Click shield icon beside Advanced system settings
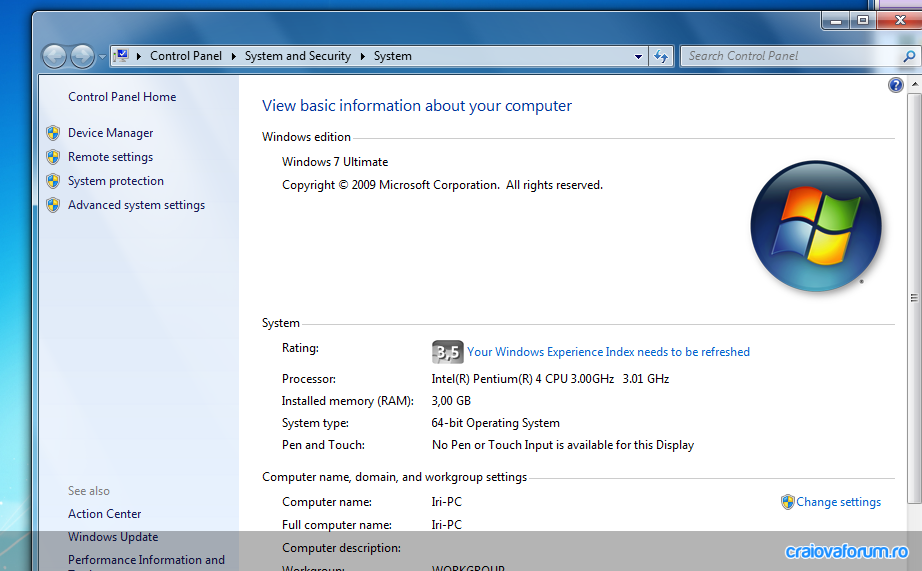 tap(53, 205)
